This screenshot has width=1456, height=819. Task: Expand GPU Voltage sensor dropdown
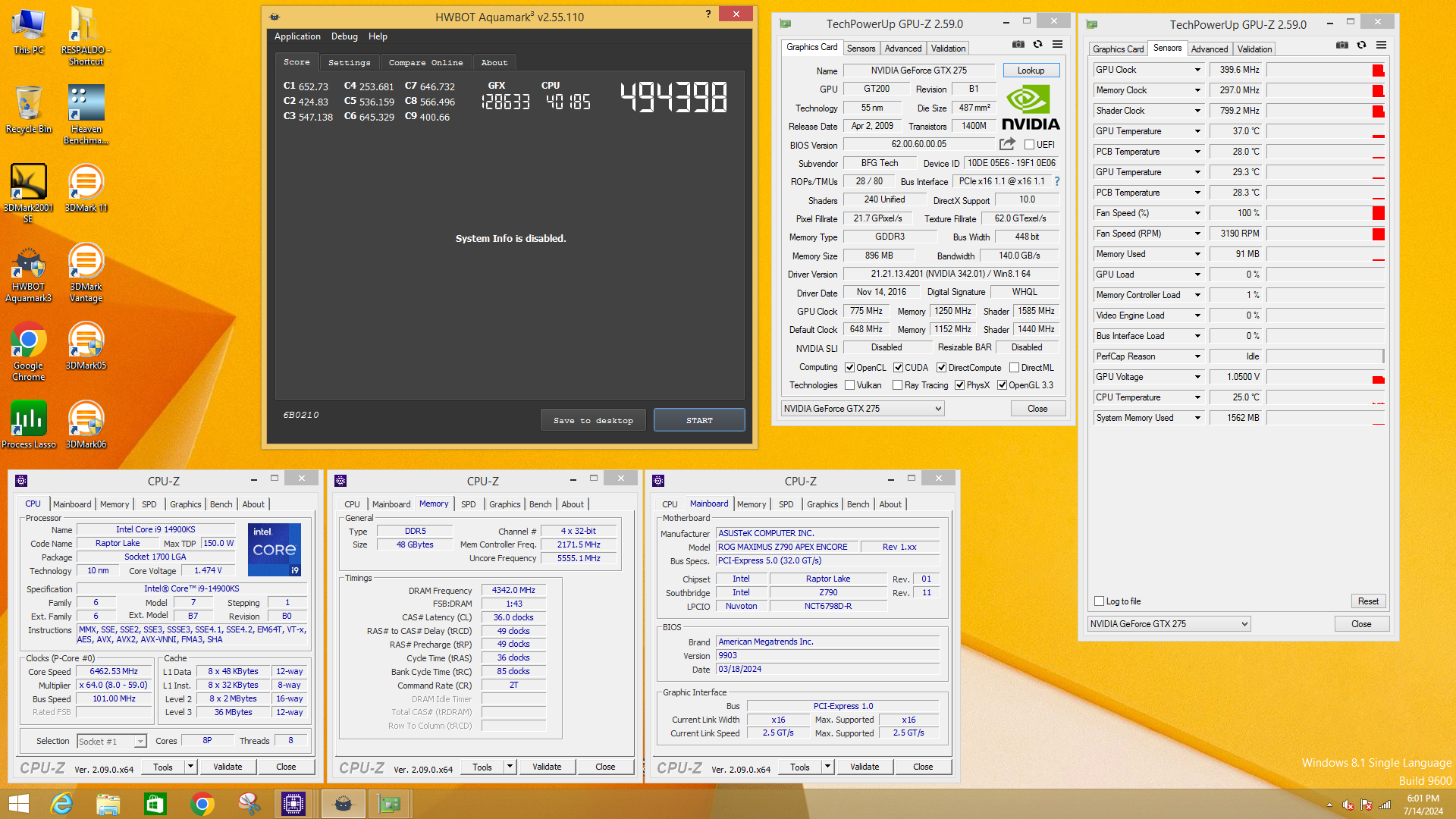point(1197,377)
